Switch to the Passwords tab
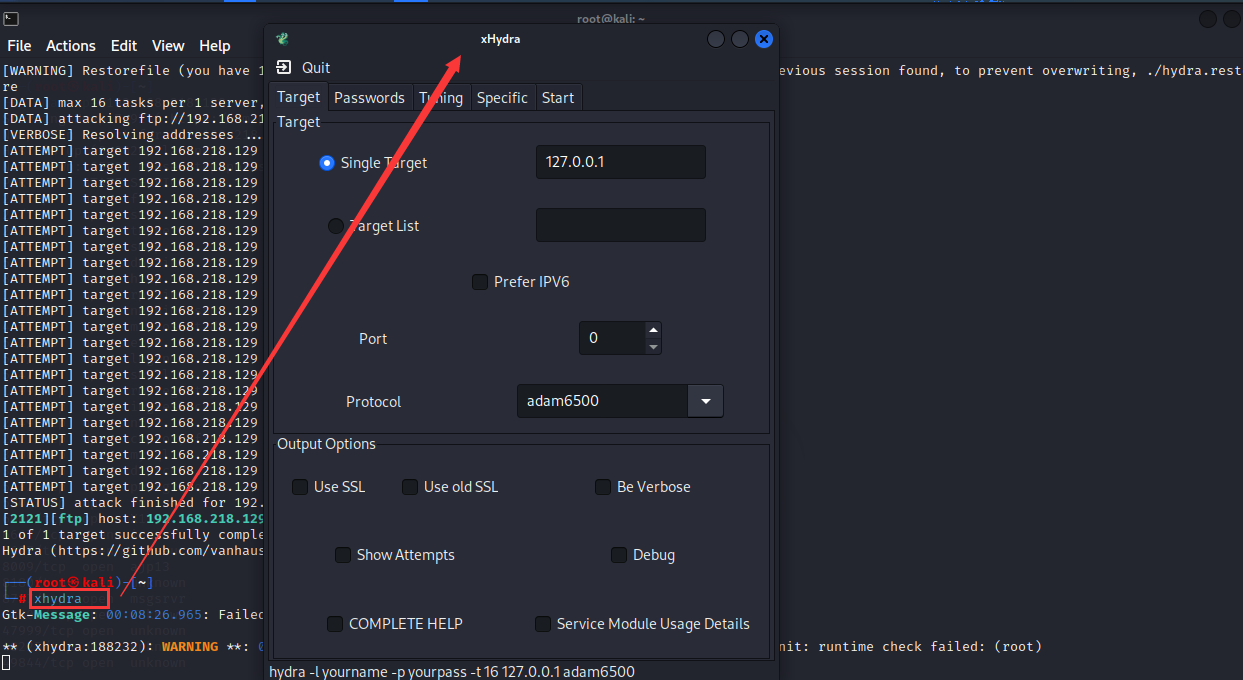The image size is (1243, 680). [x=369, y=97]
